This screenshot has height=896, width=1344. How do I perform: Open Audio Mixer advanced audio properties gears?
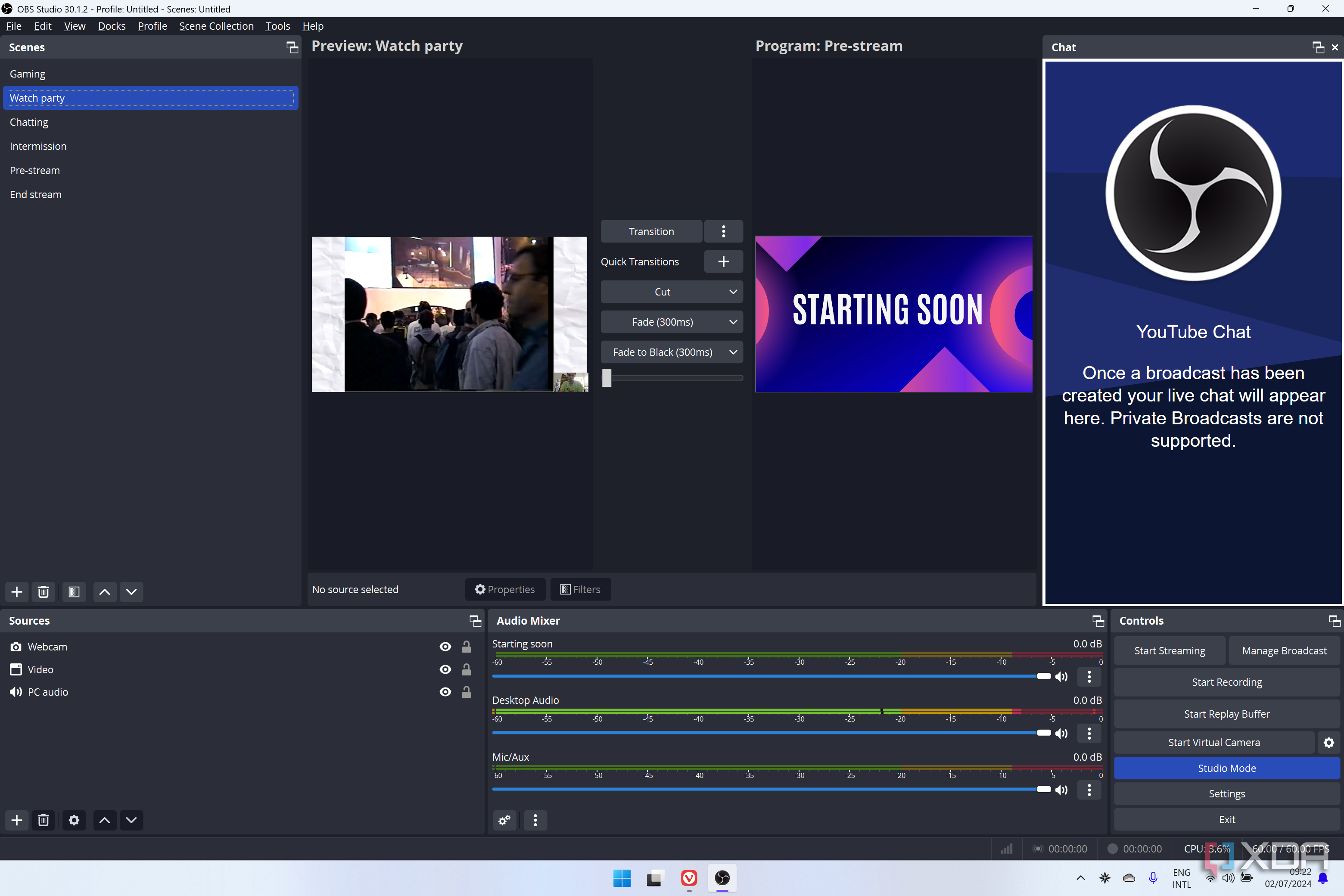tap(504, 820)
